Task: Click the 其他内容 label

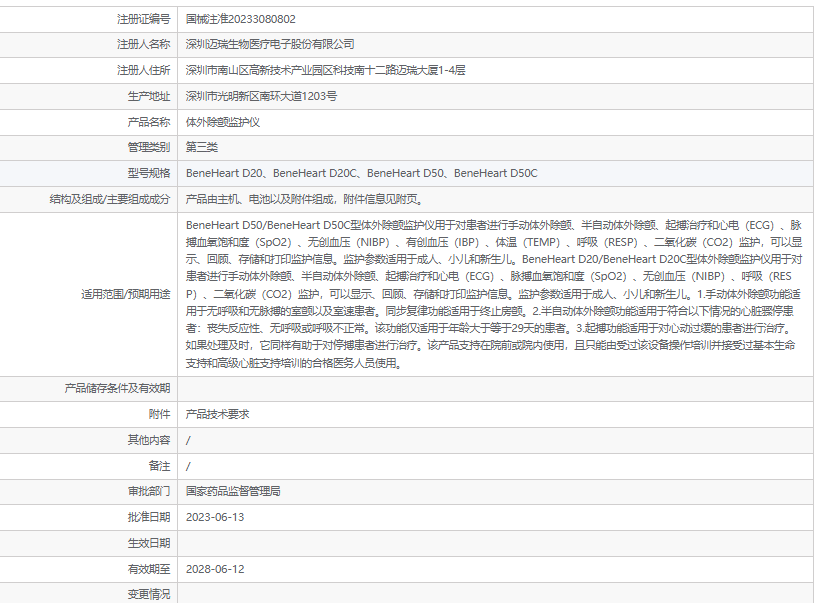Action: (x=149, y=440)
